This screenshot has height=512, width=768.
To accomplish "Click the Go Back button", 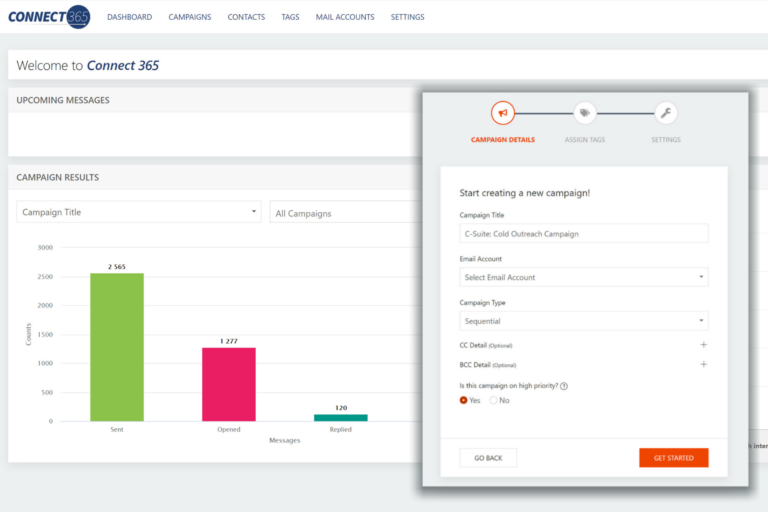I will 488,457.
